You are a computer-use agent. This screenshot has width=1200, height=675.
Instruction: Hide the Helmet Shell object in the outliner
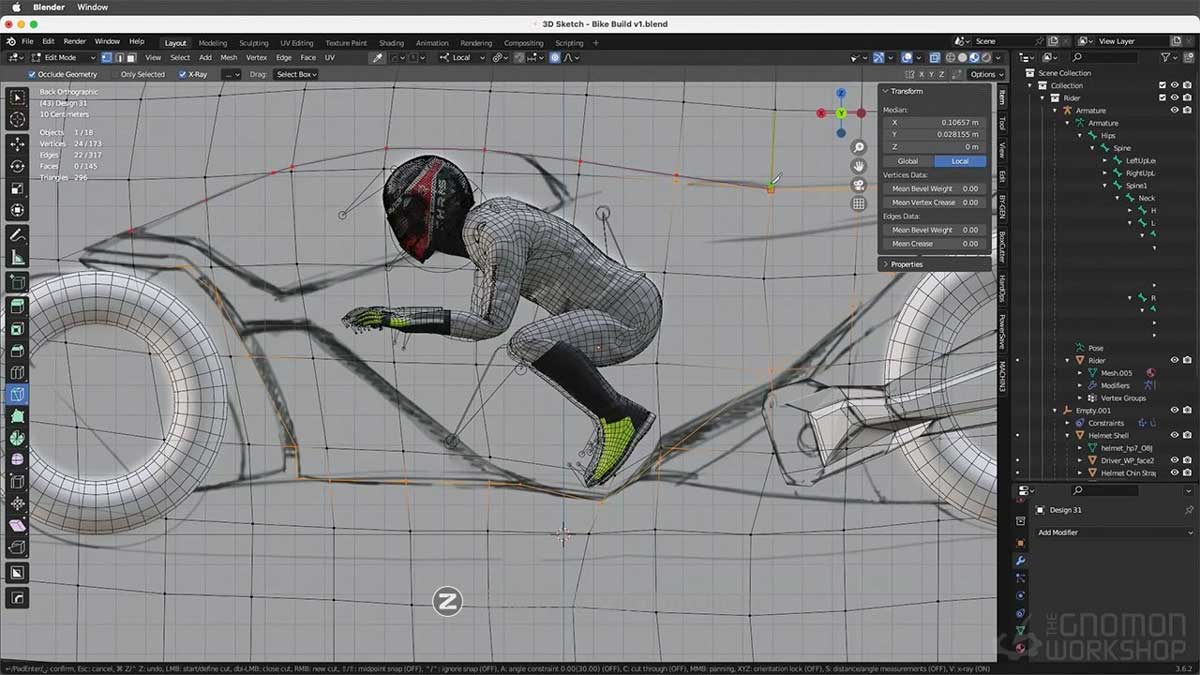(1175, 435)
